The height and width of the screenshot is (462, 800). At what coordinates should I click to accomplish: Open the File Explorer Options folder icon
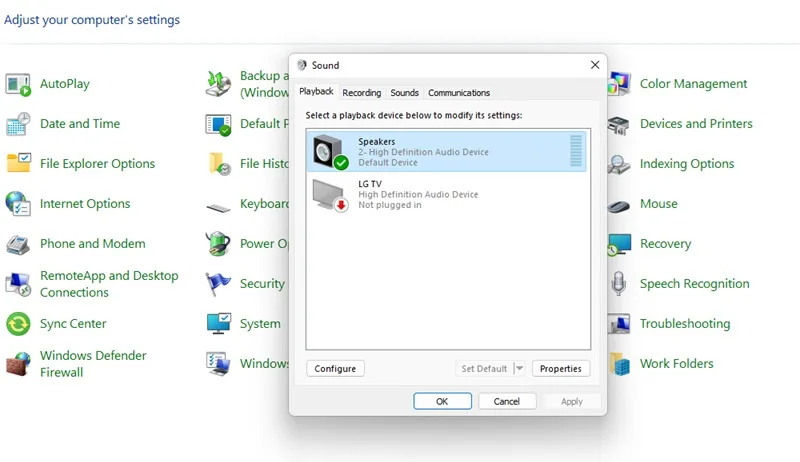(x=18, y=164)
